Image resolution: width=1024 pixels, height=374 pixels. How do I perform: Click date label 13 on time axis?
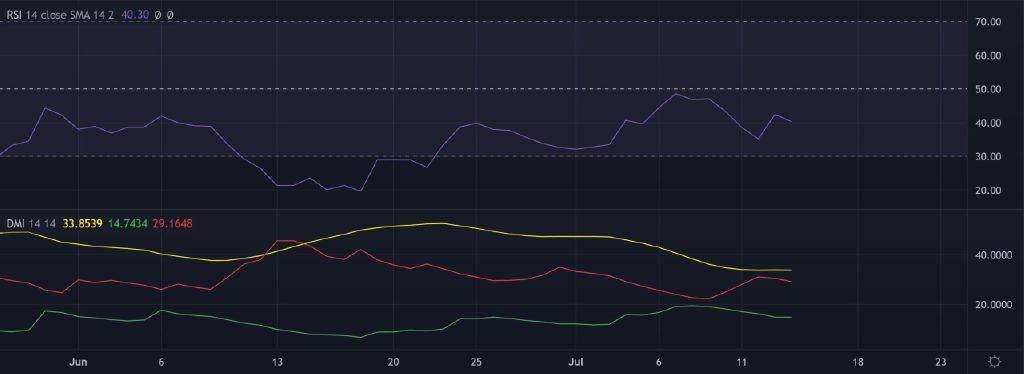[x=277, y=362]
